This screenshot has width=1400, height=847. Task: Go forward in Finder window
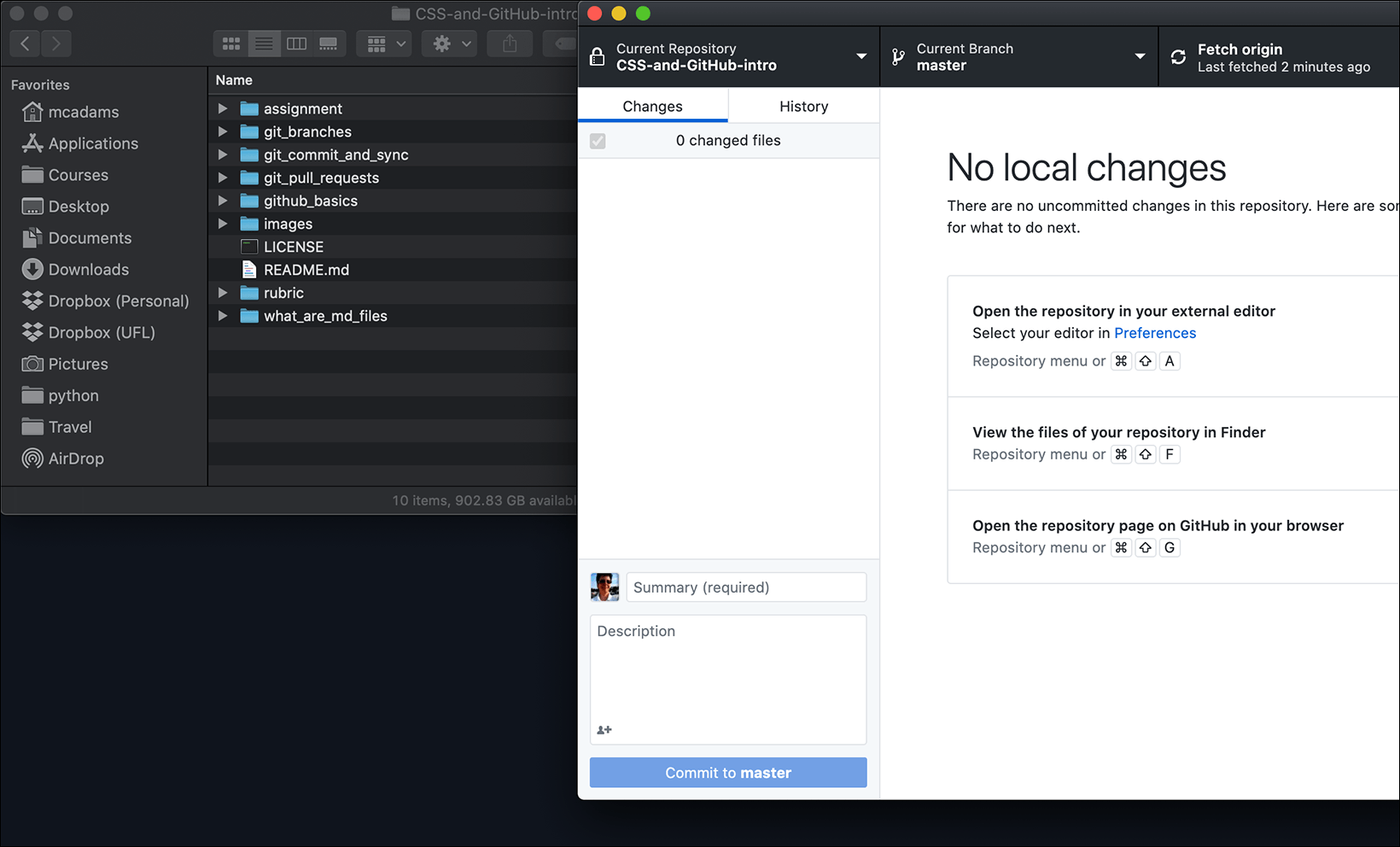point(55,44)
